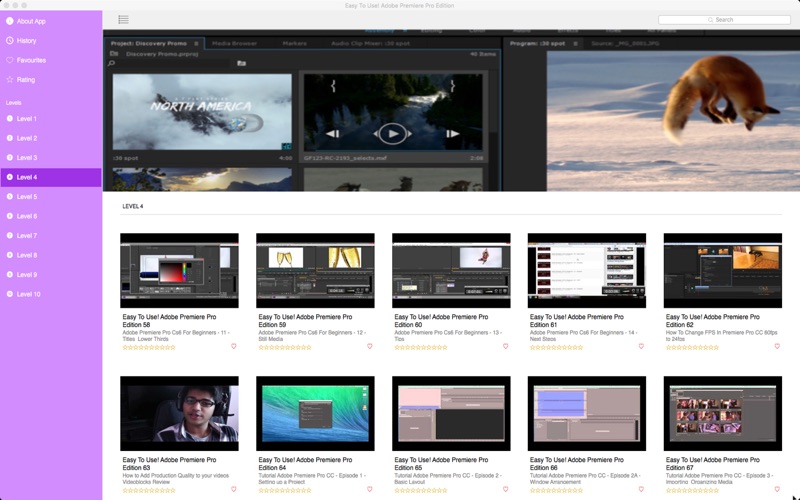Open the Edition 64 video thumbnail
This screenshot has width=800, height=500.
(315, 413)
